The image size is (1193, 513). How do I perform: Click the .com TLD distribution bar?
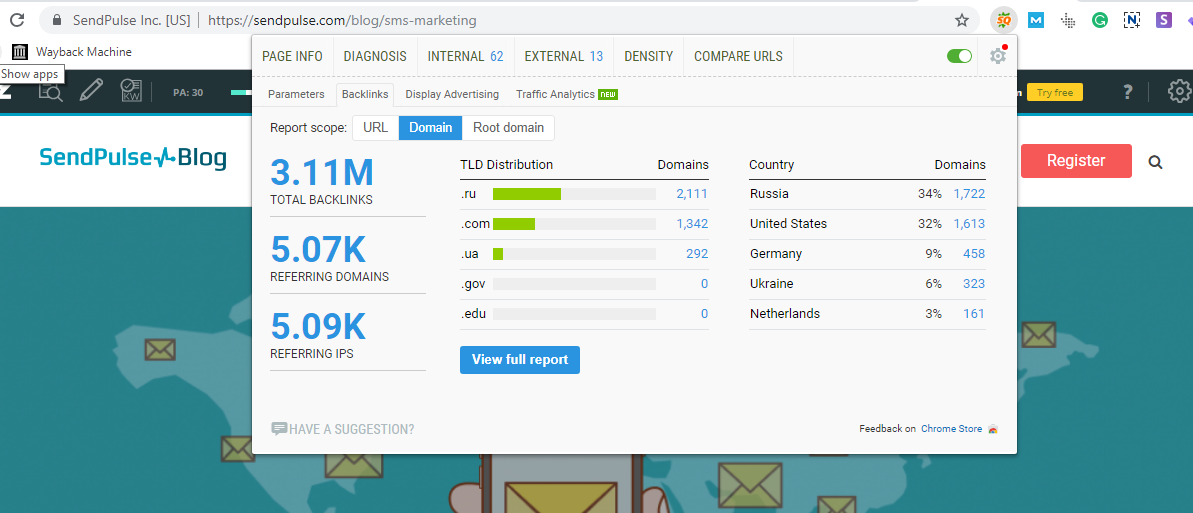574,224
